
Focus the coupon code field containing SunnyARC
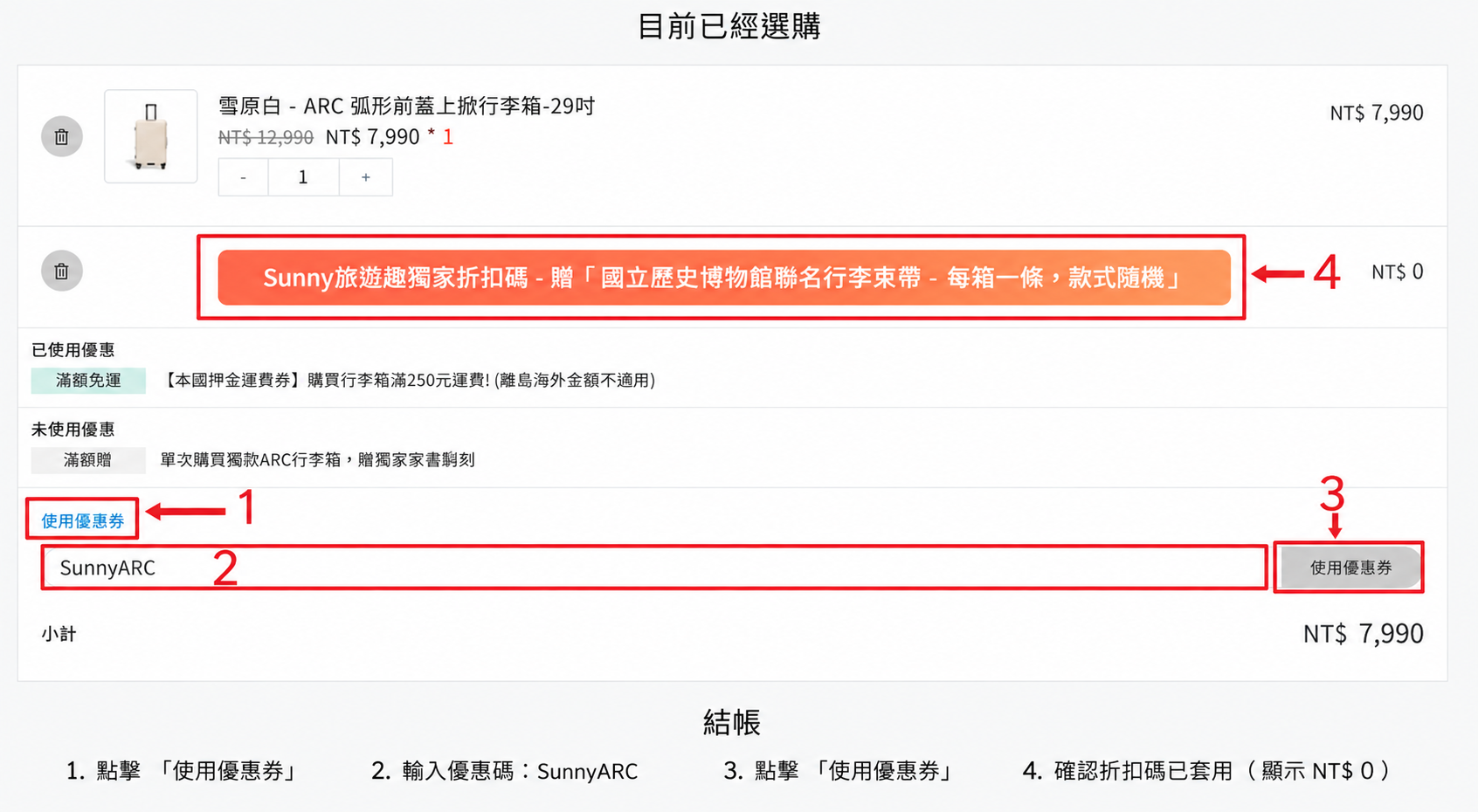(654, 568)
